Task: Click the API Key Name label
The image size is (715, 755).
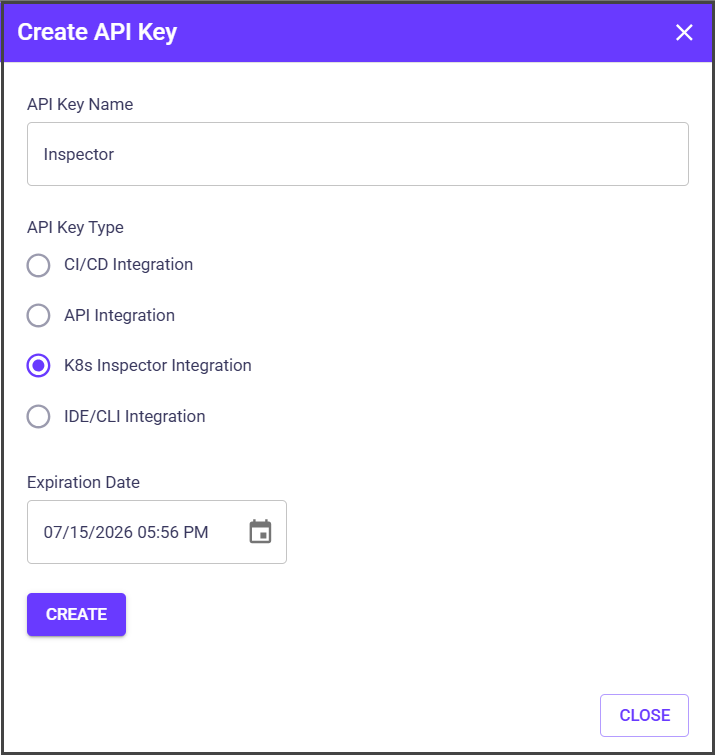Action: [x=80, y=104]
